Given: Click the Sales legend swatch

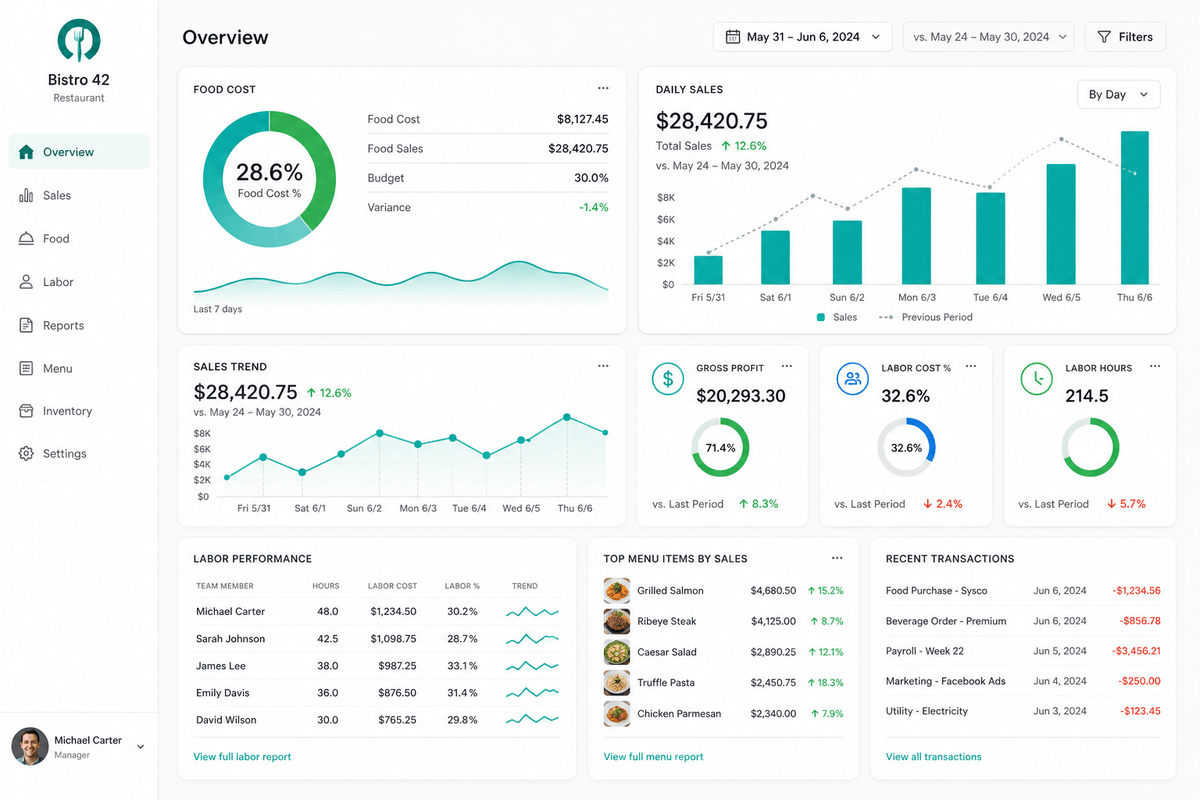Looking at the screenshot, I should pos(821,317).
